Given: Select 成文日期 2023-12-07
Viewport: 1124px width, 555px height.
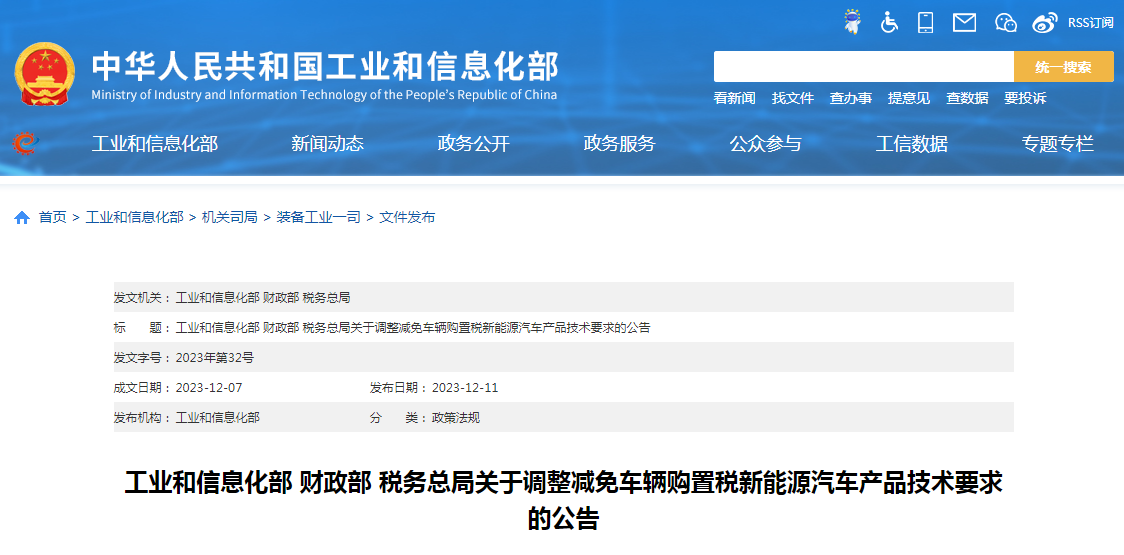Looking at the screenshot, I should point(209,388).
